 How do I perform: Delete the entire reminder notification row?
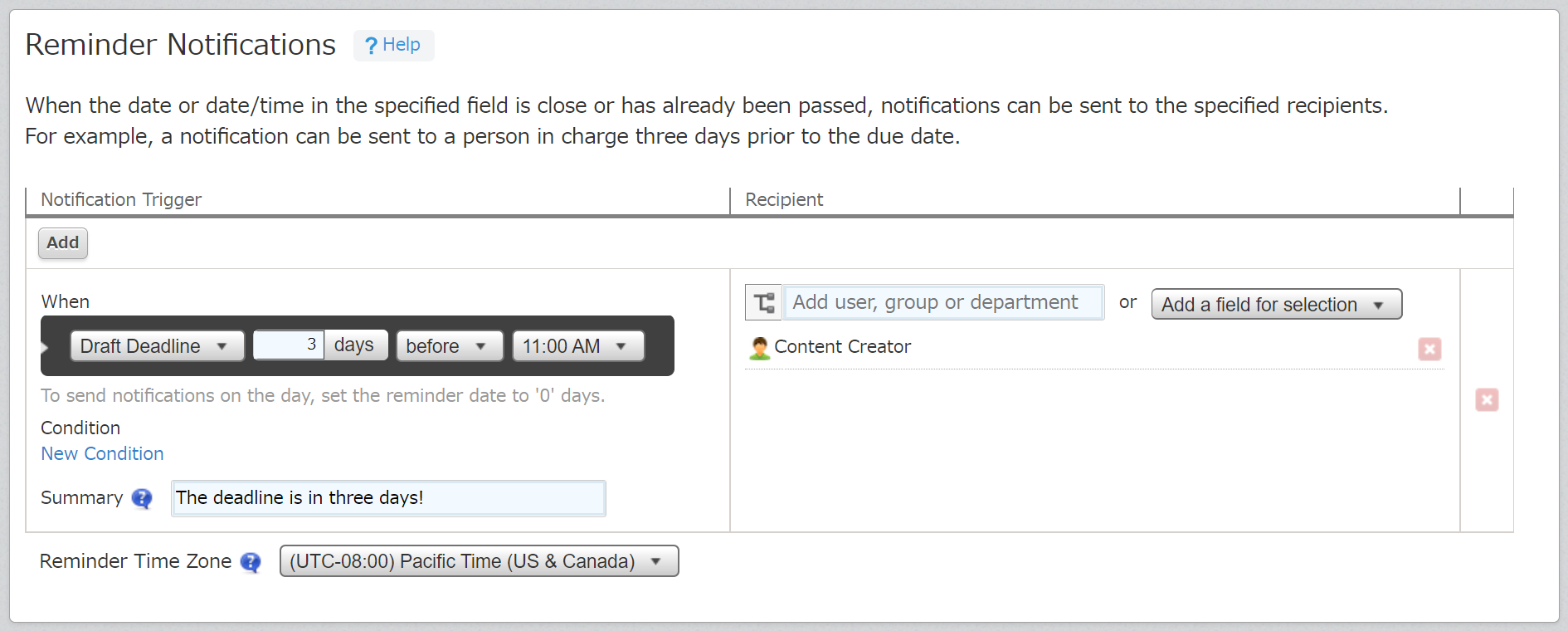[1486, 400]
